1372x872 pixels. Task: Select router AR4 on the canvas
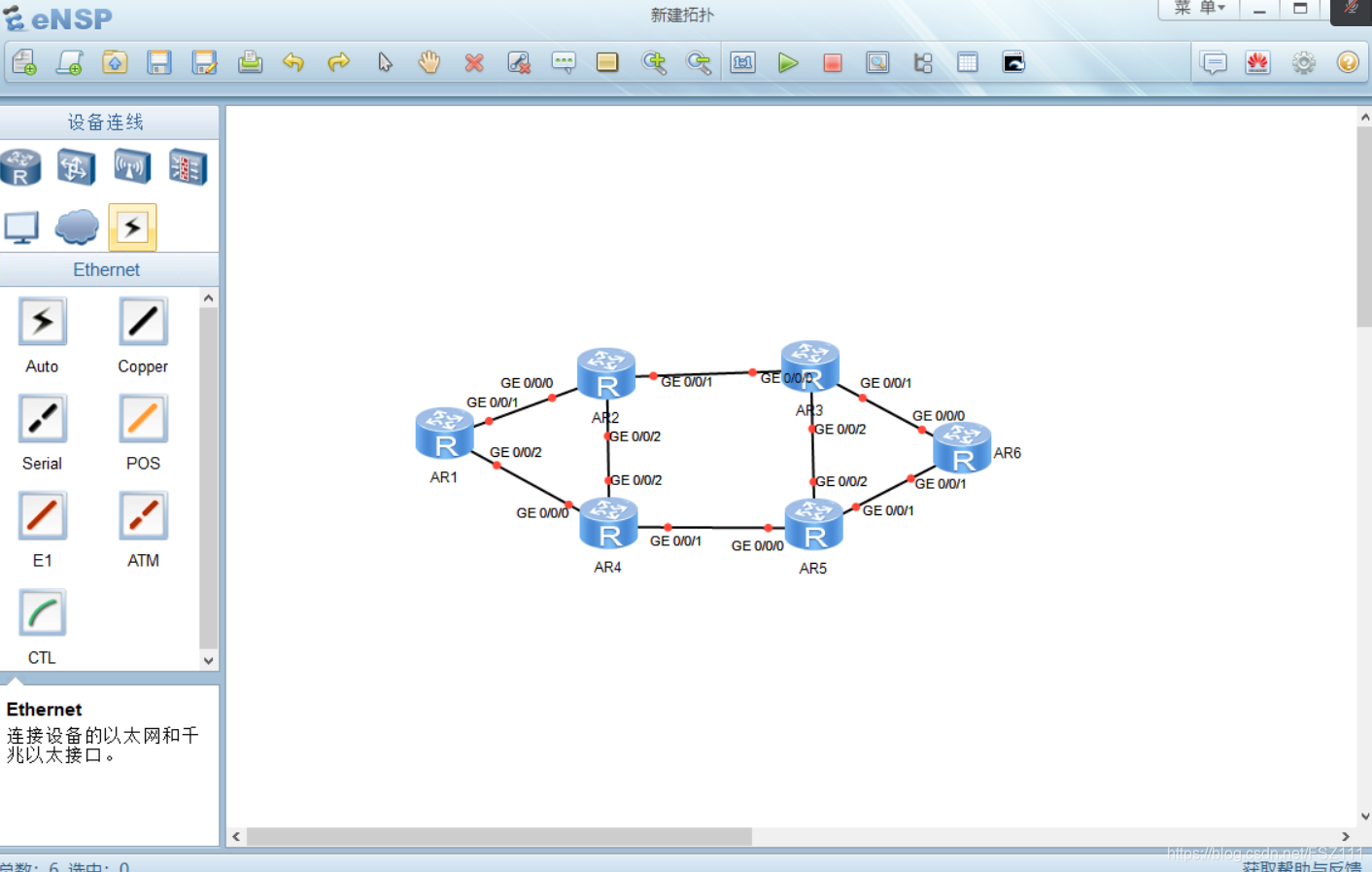click(x=608, y=524)
